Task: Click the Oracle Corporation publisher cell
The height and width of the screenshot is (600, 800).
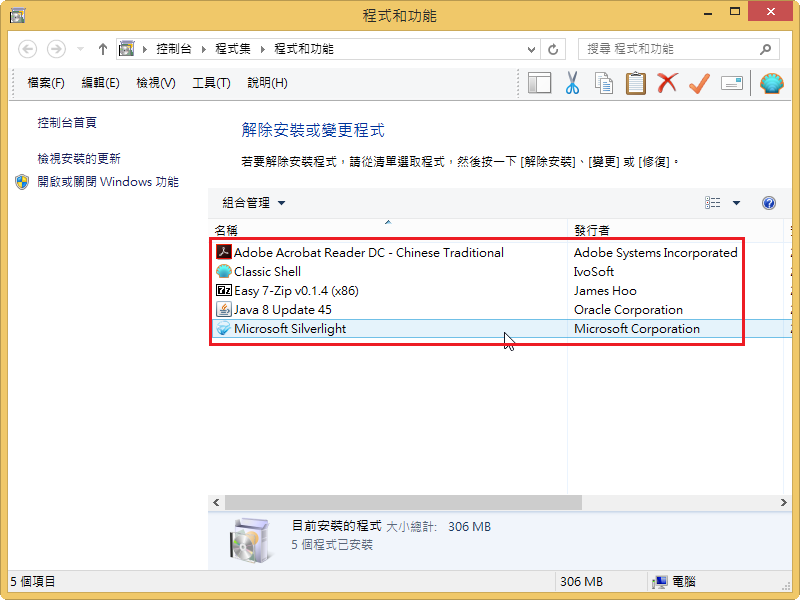Action: (x=628, y=309)
